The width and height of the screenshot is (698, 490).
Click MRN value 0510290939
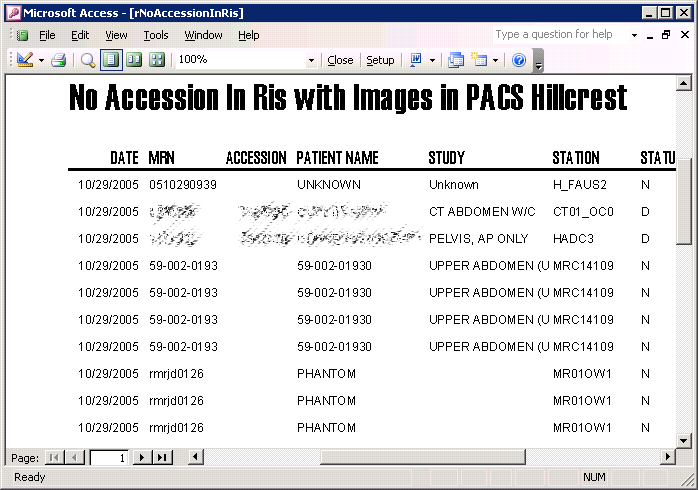[x=183, y=185]
